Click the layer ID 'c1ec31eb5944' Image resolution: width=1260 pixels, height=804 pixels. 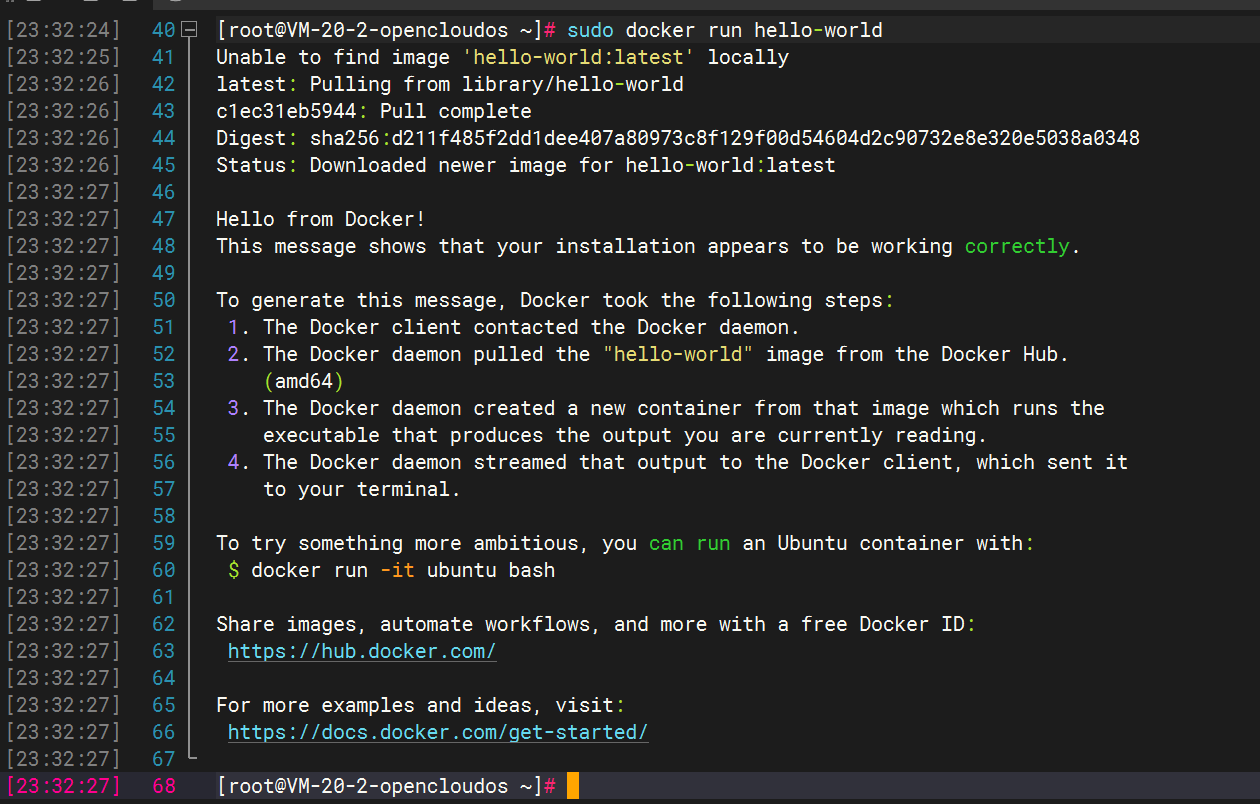286,111
